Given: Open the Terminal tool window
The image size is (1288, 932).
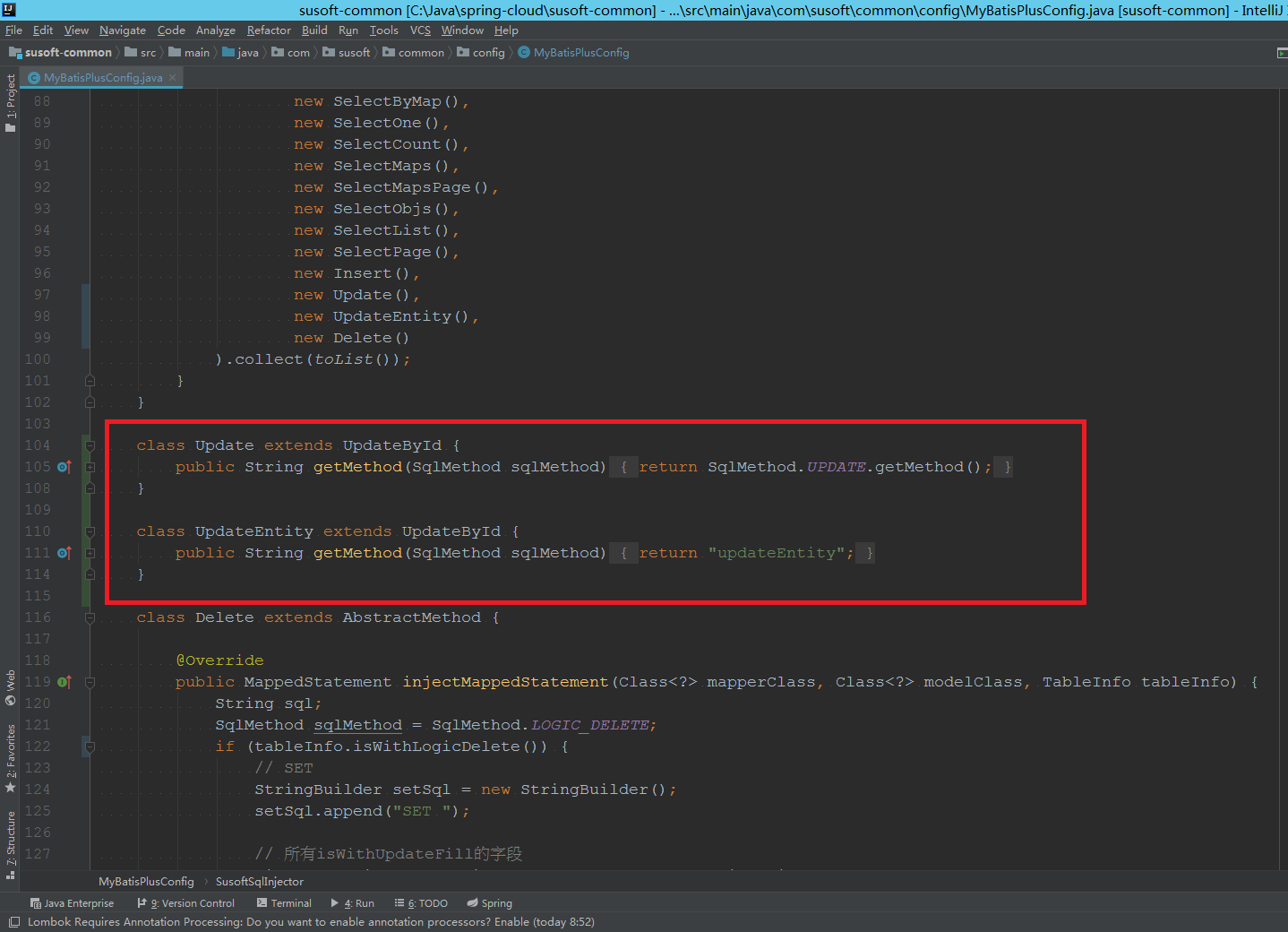Looking at the screenshot, I should click(x=284, y=903).
